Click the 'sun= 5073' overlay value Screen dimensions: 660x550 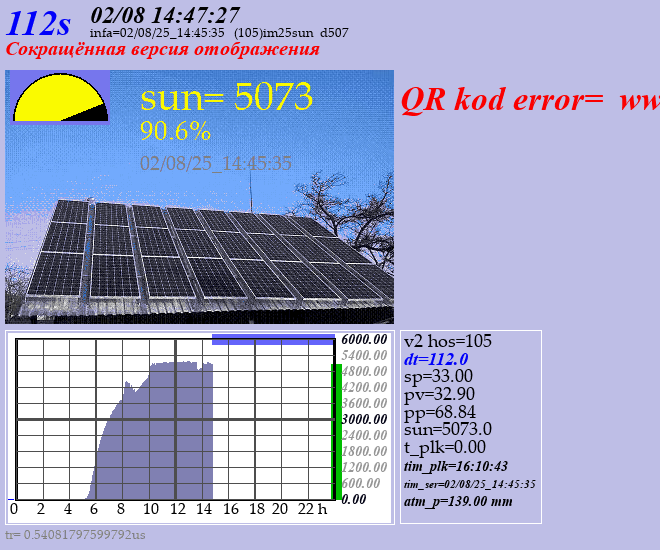pyautogui.click(x=226, y=97)
